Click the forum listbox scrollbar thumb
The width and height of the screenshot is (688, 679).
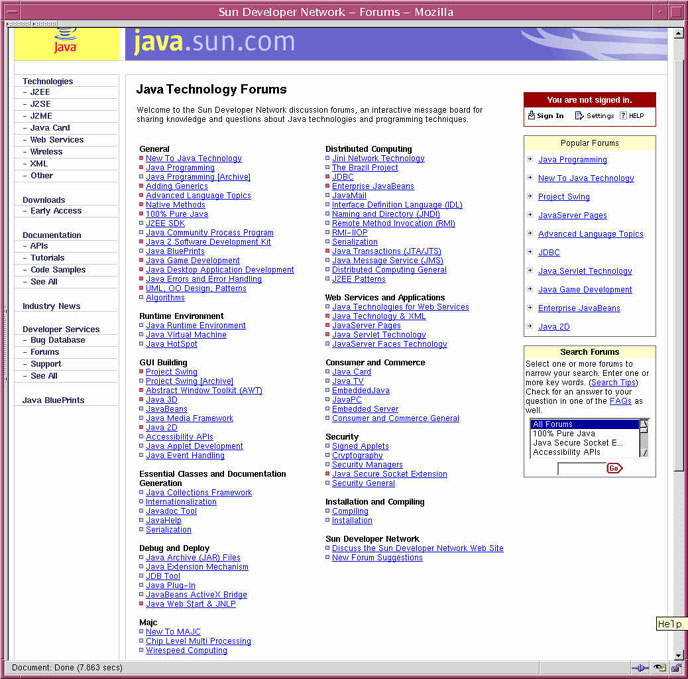tap(644, 431)
